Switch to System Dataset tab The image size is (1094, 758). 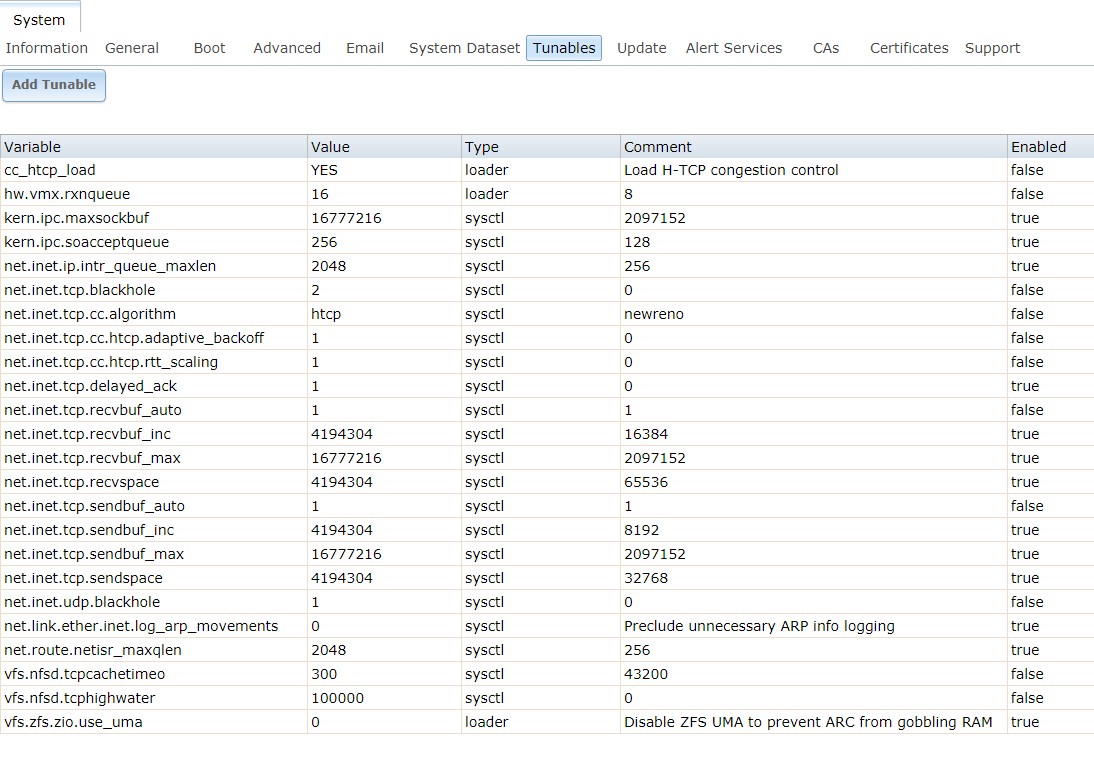click(464, 48)
